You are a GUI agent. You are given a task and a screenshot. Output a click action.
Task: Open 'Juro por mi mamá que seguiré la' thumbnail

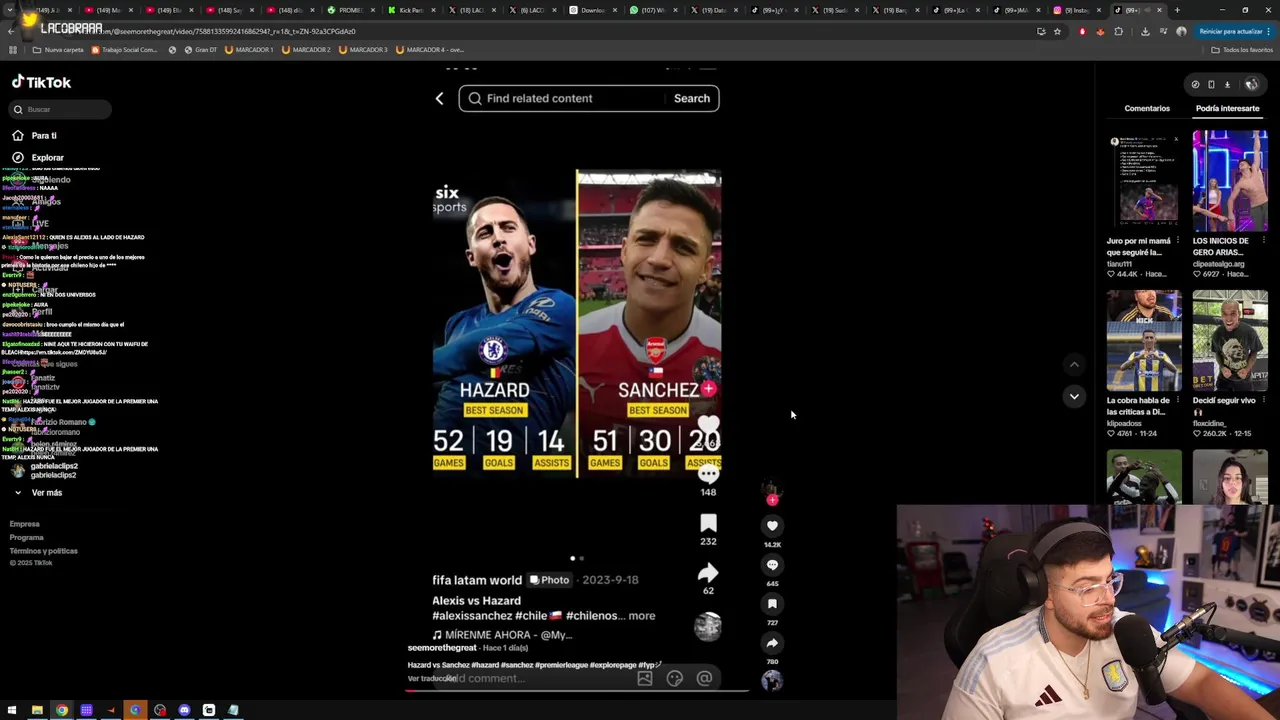[1144, 180]
